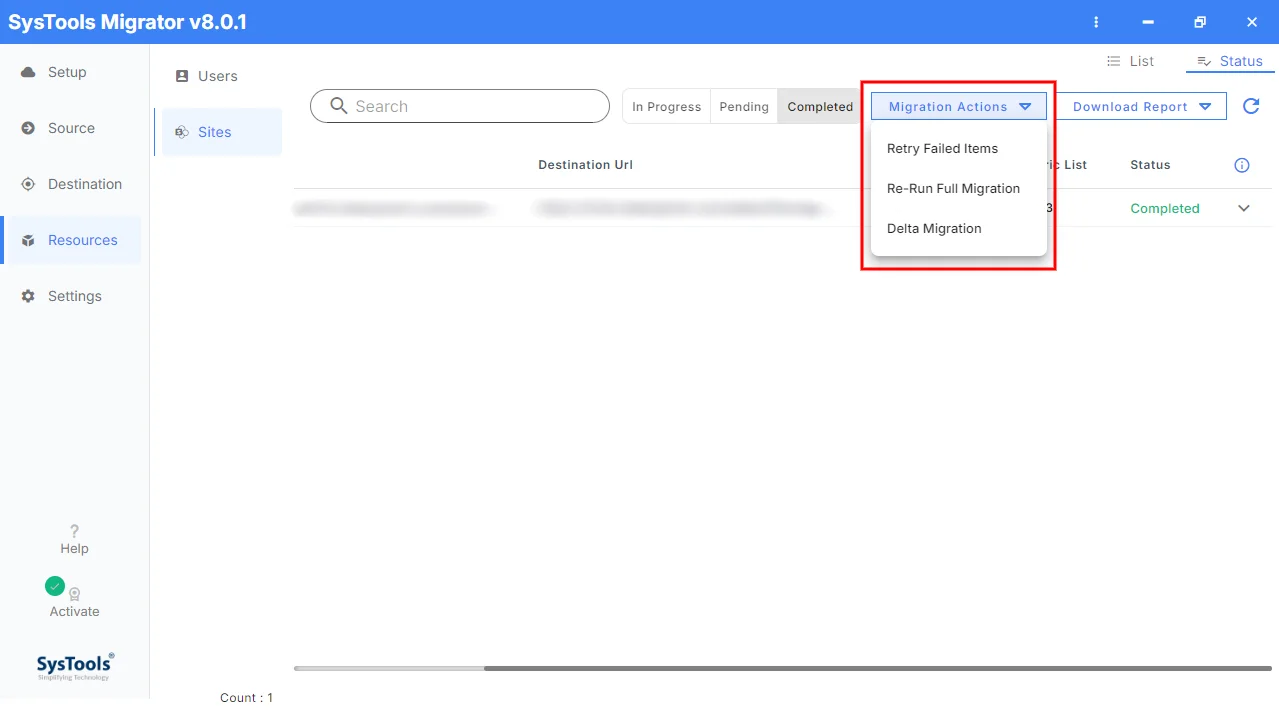Collapse the Migration Actions dropdown

click(958, 106)
